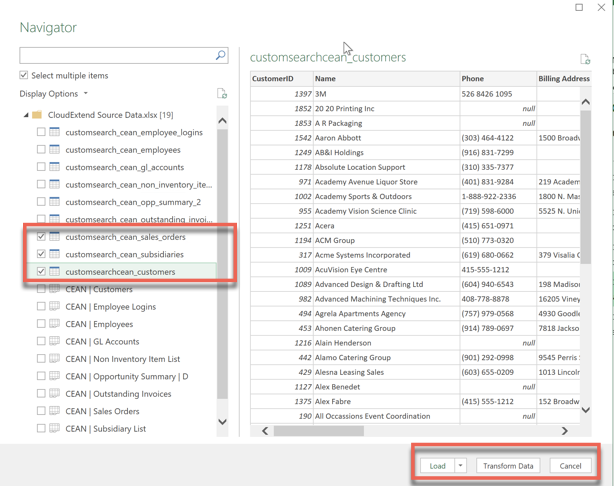
Task: Click the preview vertical scrollbar thumb
Action: 585,187
